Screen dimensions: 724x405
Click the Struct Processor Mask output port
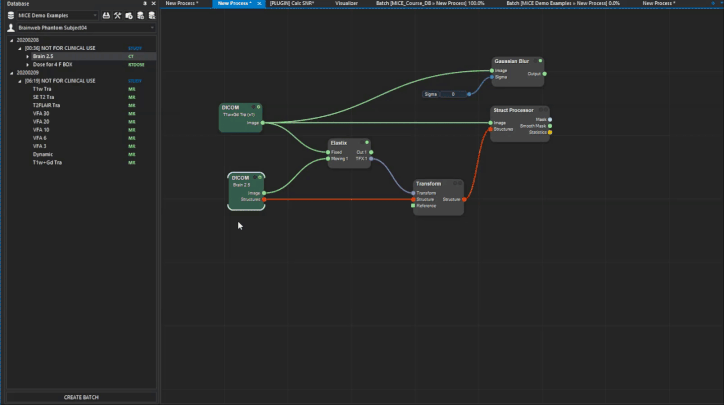click(550, 120)
